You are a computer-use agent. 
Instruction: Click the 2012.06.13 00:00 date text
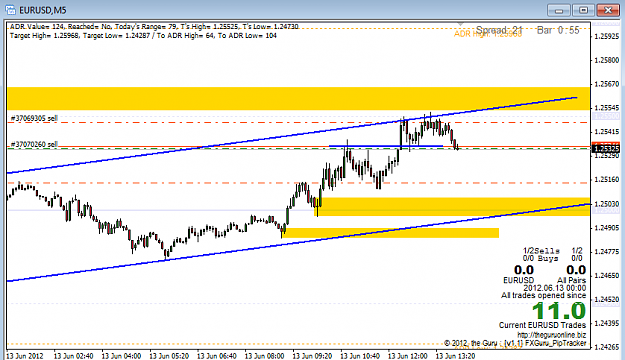(x=554, y=288)
